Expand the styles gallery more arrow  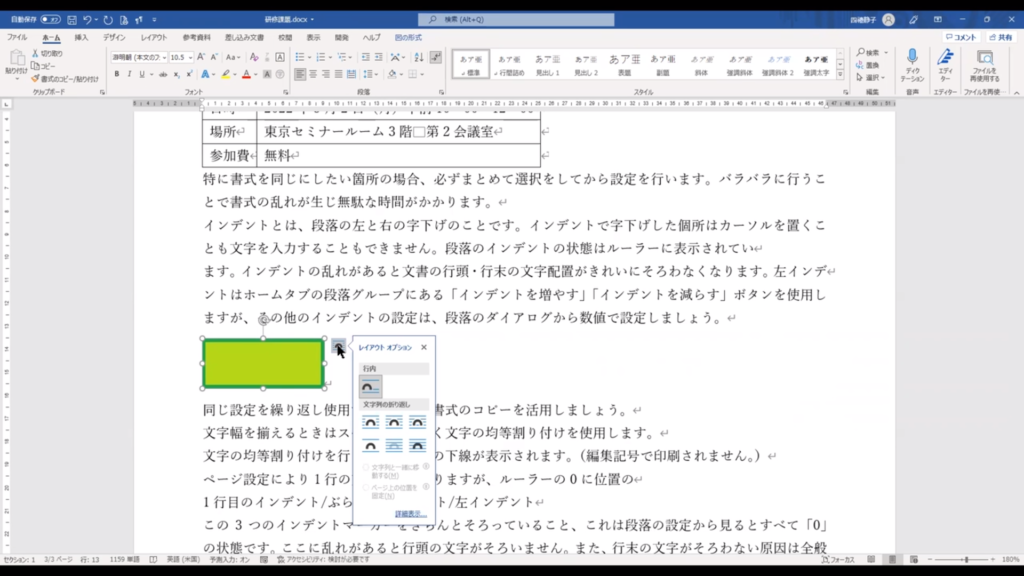point(840,73)
